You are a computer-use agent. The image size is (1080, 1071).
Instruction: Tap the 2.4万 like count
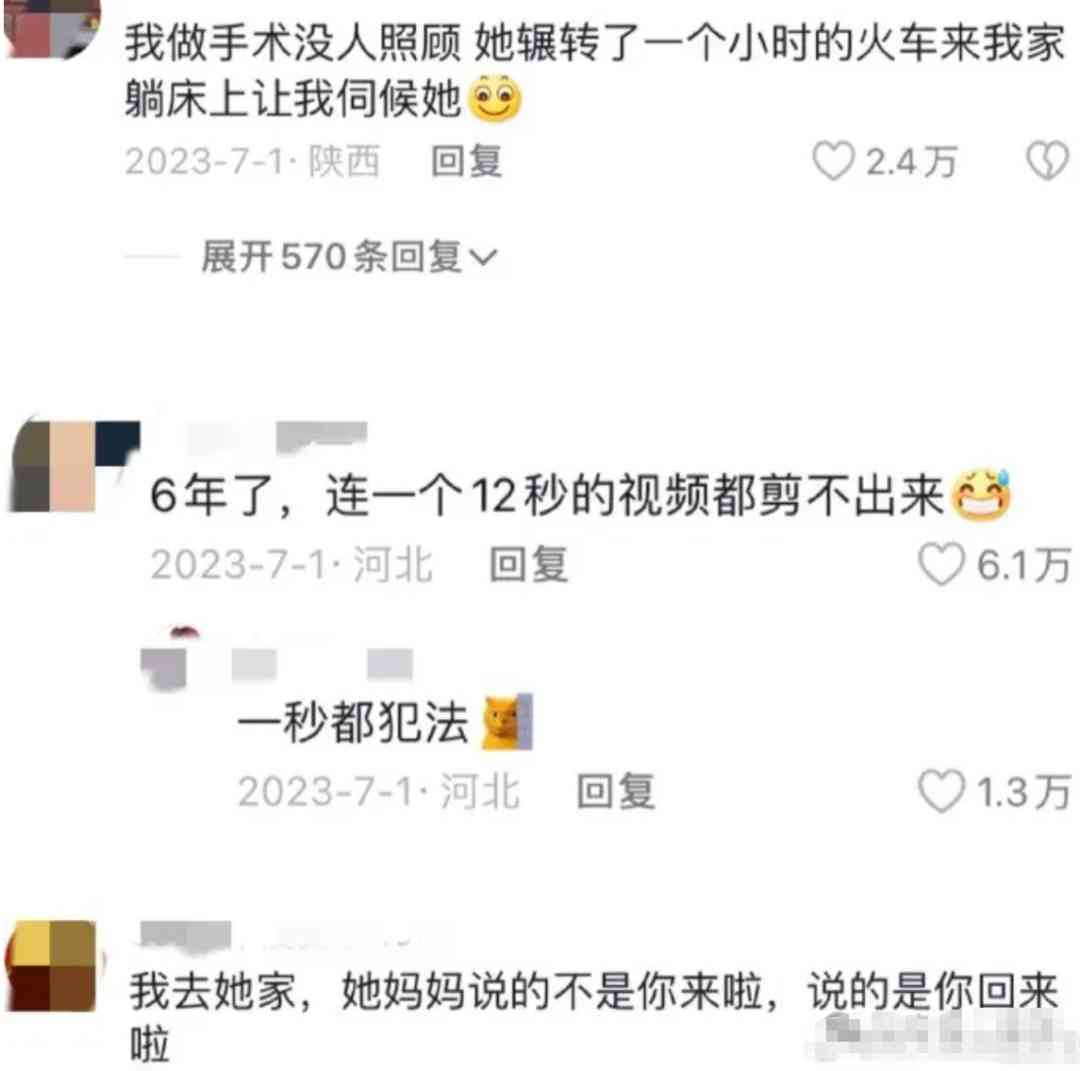911,162
